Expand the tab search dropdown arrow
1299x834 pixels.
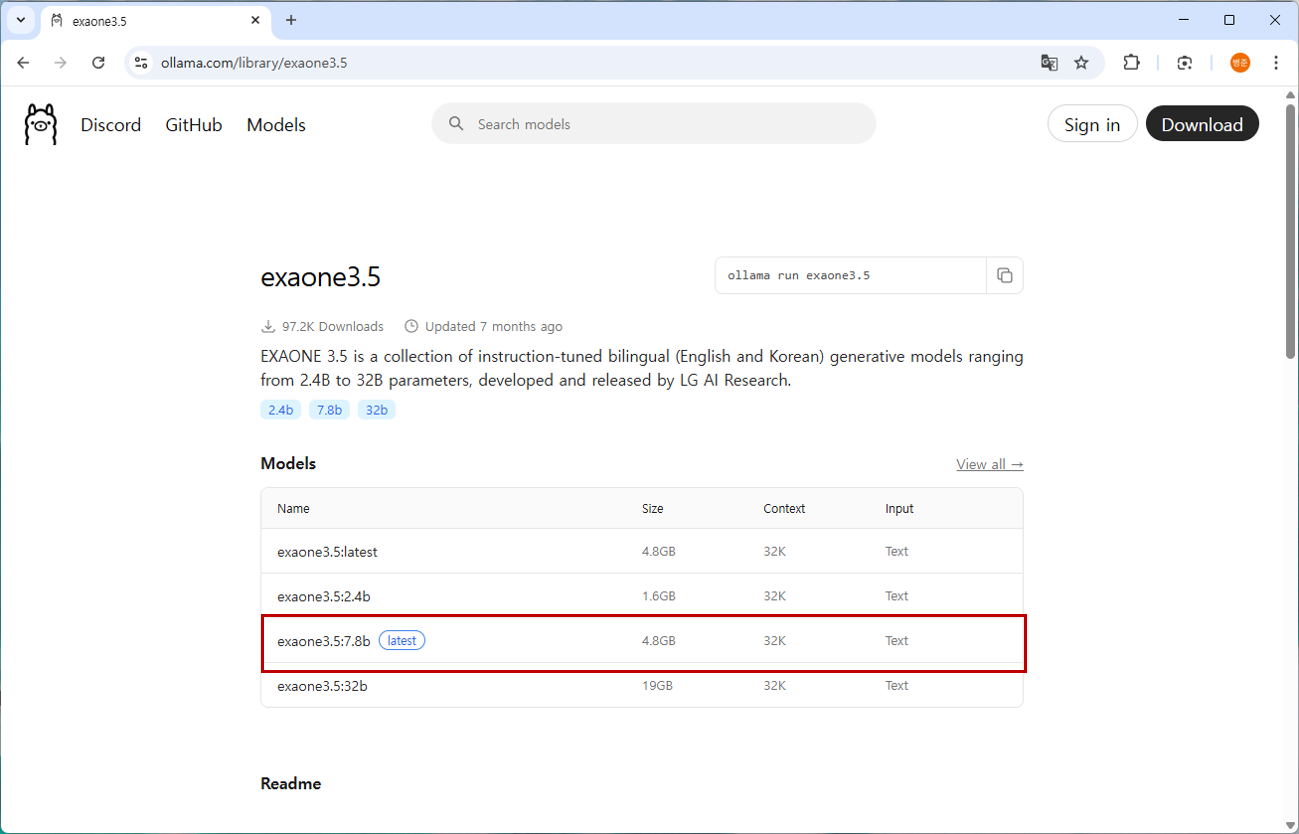[20, 20]
